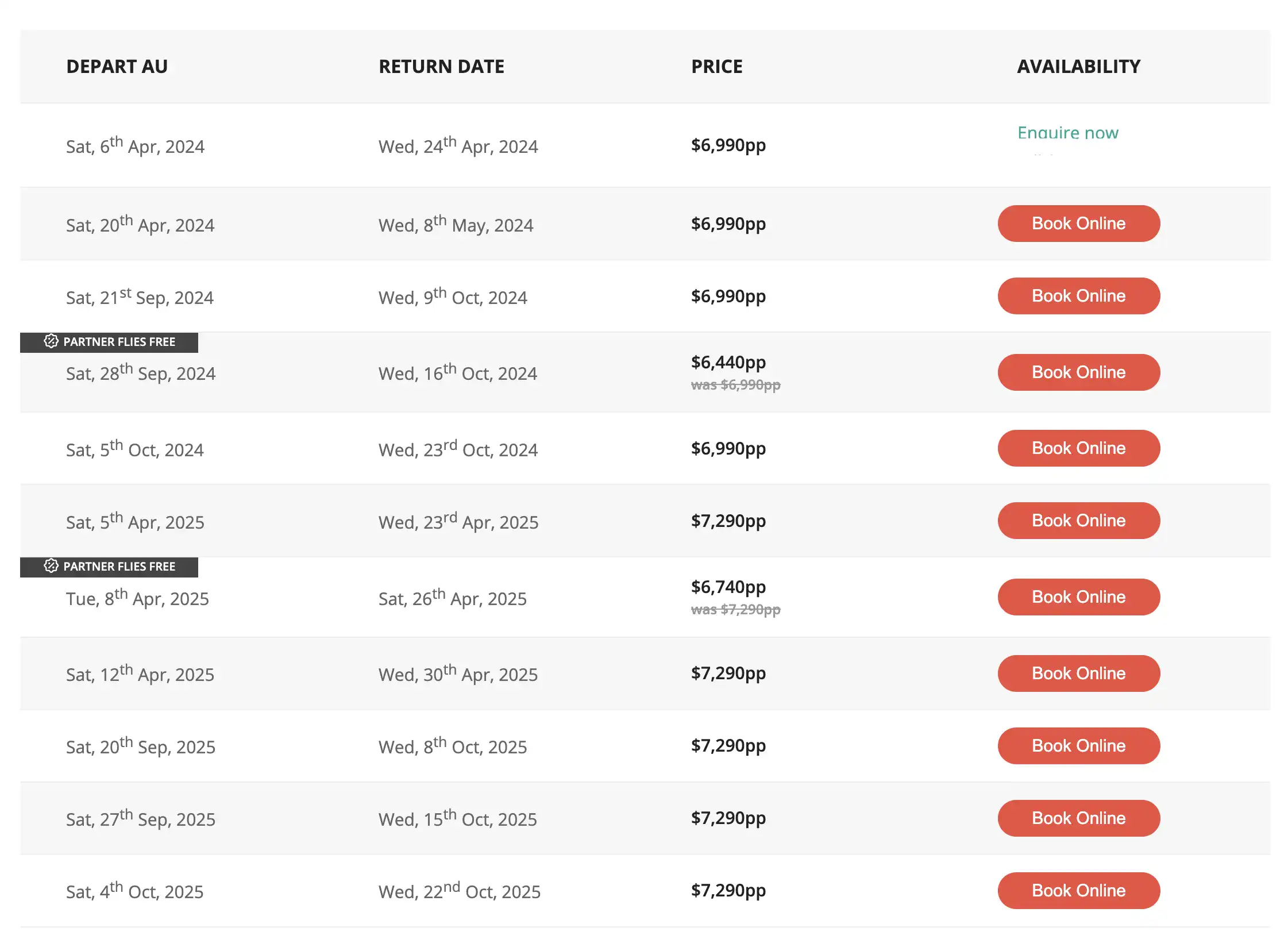Image resolution: width=1288 pixels, height=947 pixels.
Task: Book Online for the 20th Sep 2025 departure
Action: pos(1079,745)
